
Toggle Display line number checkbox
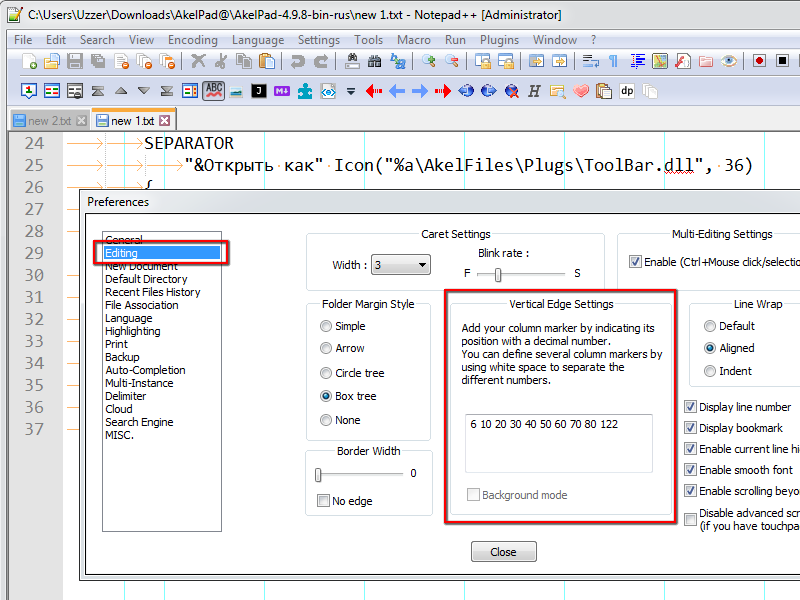pyautogui.click(x=690, y=407)
